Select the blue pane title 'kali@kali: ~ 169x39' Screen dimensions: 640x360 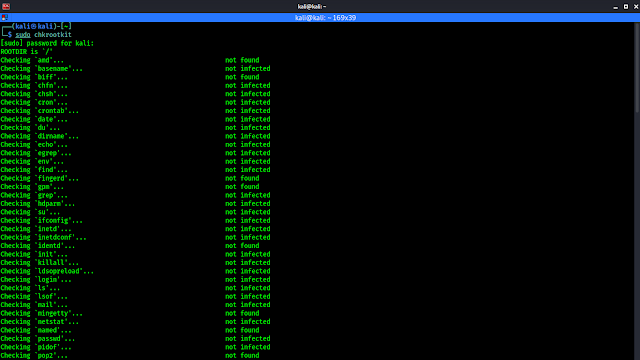(325, 18)
